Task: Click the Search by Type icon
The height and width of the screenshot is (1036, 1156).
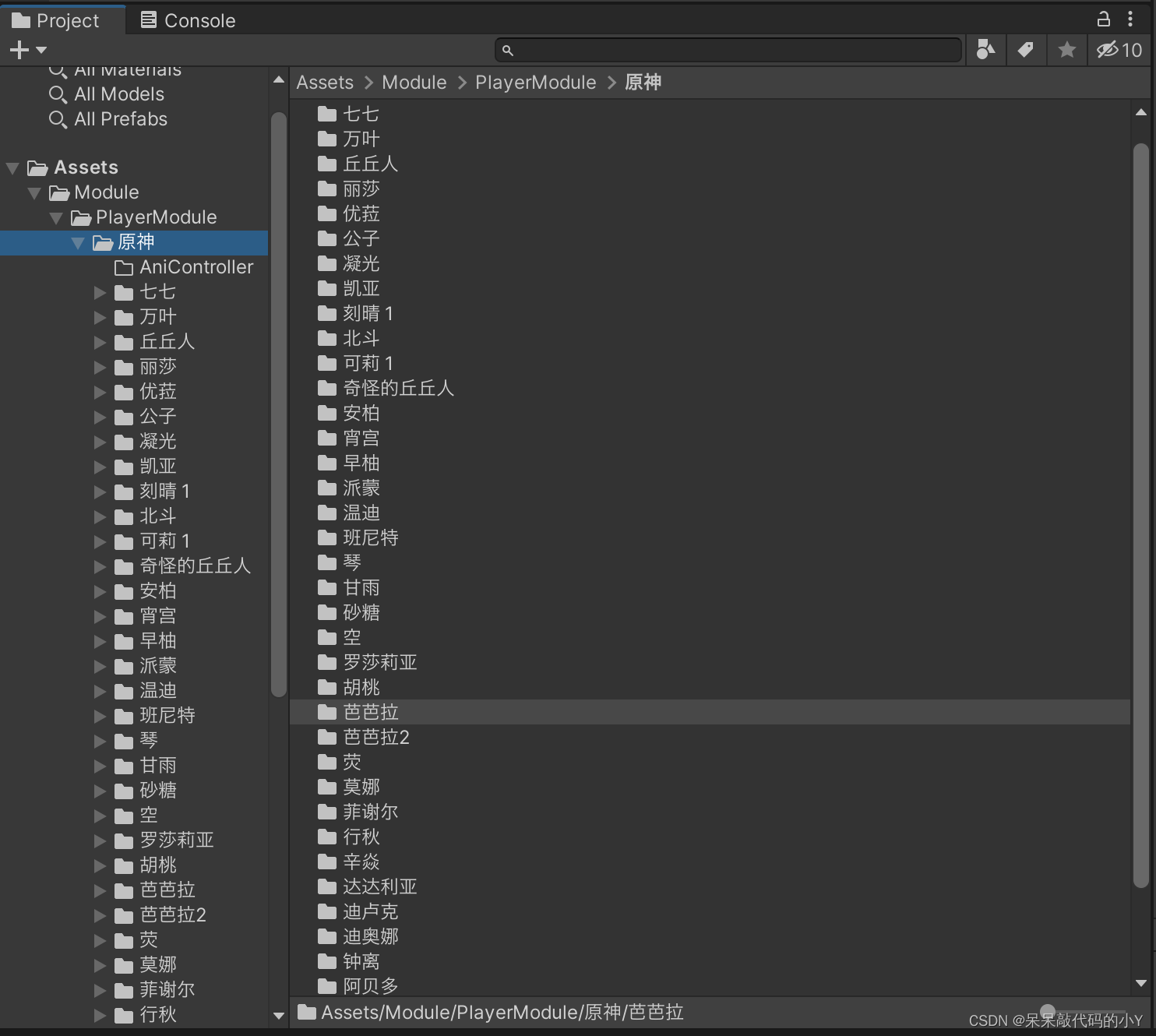Action: click(985, 50)
